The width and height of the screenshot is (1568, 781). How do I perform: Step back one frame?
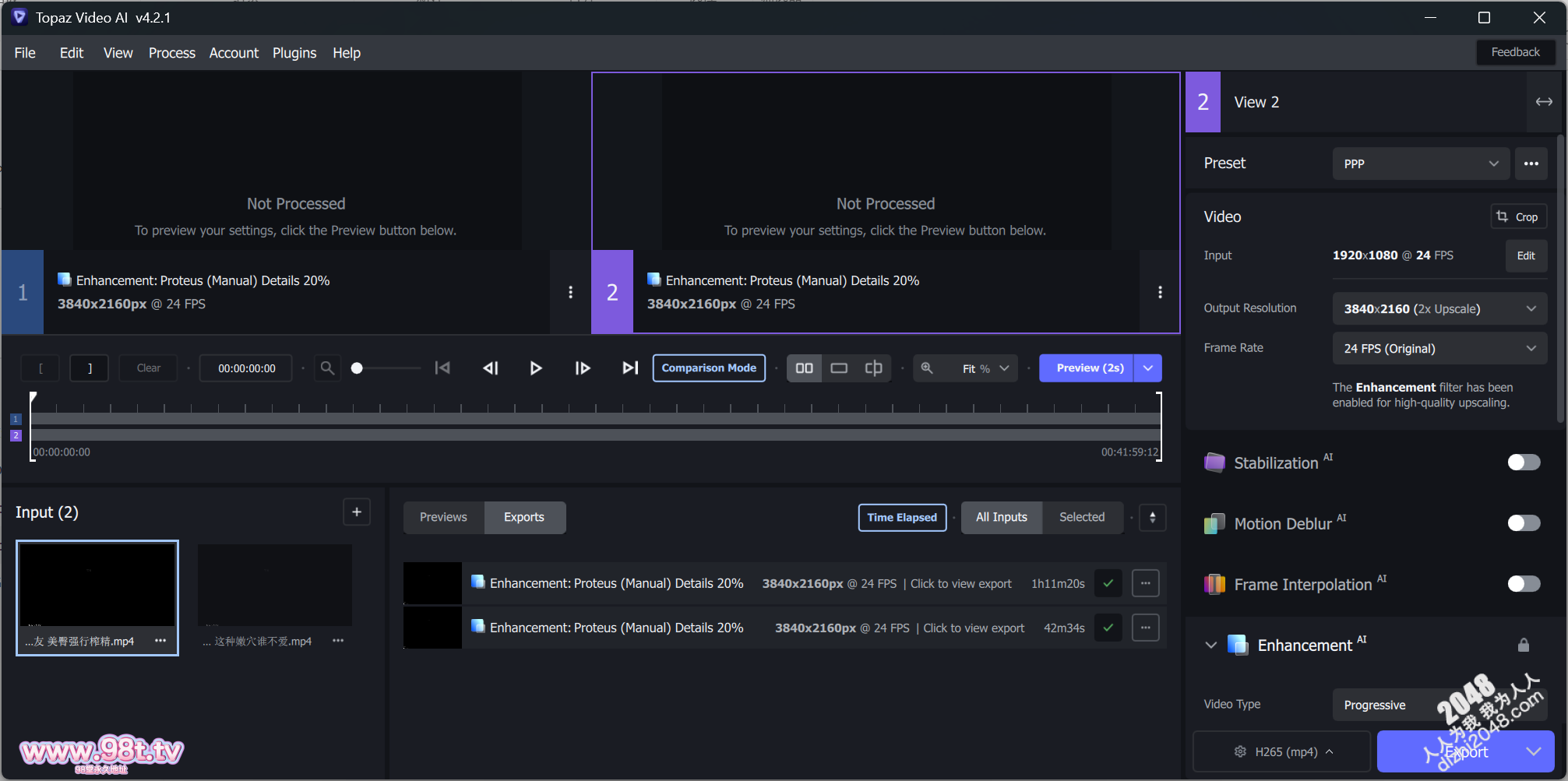(x=490, y=368)
